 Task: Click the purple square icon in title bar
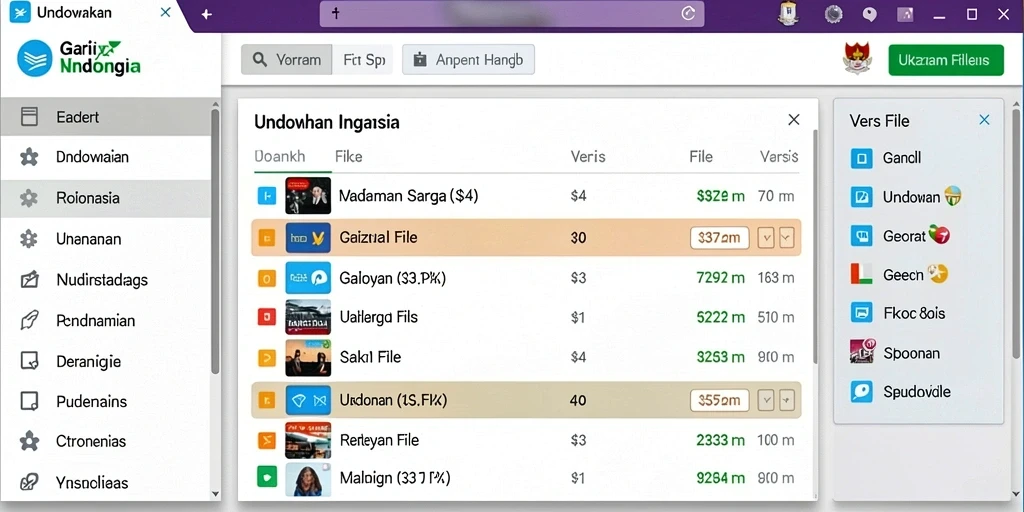[x=905, y=14]
